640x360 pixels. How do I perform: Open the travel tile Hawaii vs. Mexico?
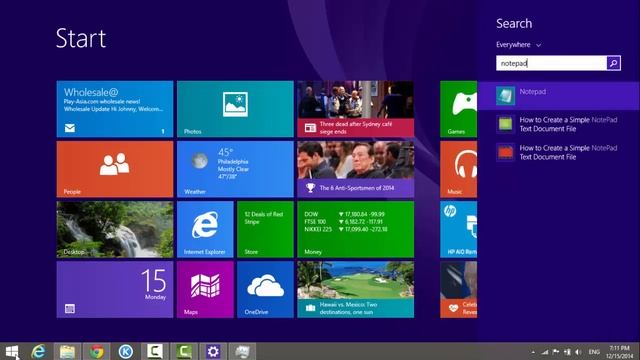click(356, 289)
